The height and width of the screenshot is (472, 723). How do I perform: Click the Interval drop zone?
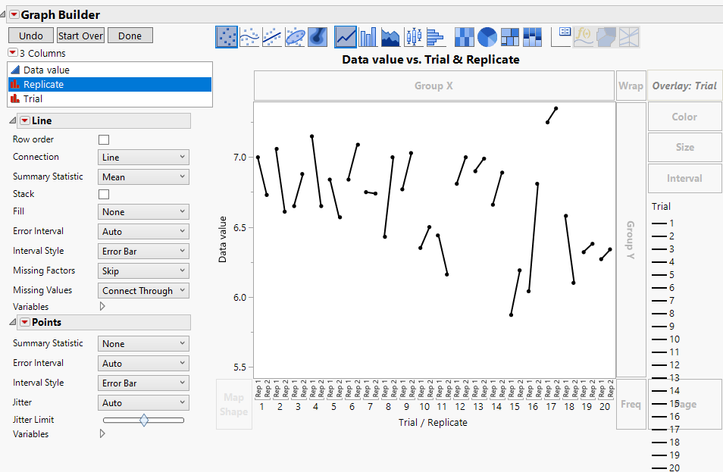pyautogui.click(x=684, y=178)
